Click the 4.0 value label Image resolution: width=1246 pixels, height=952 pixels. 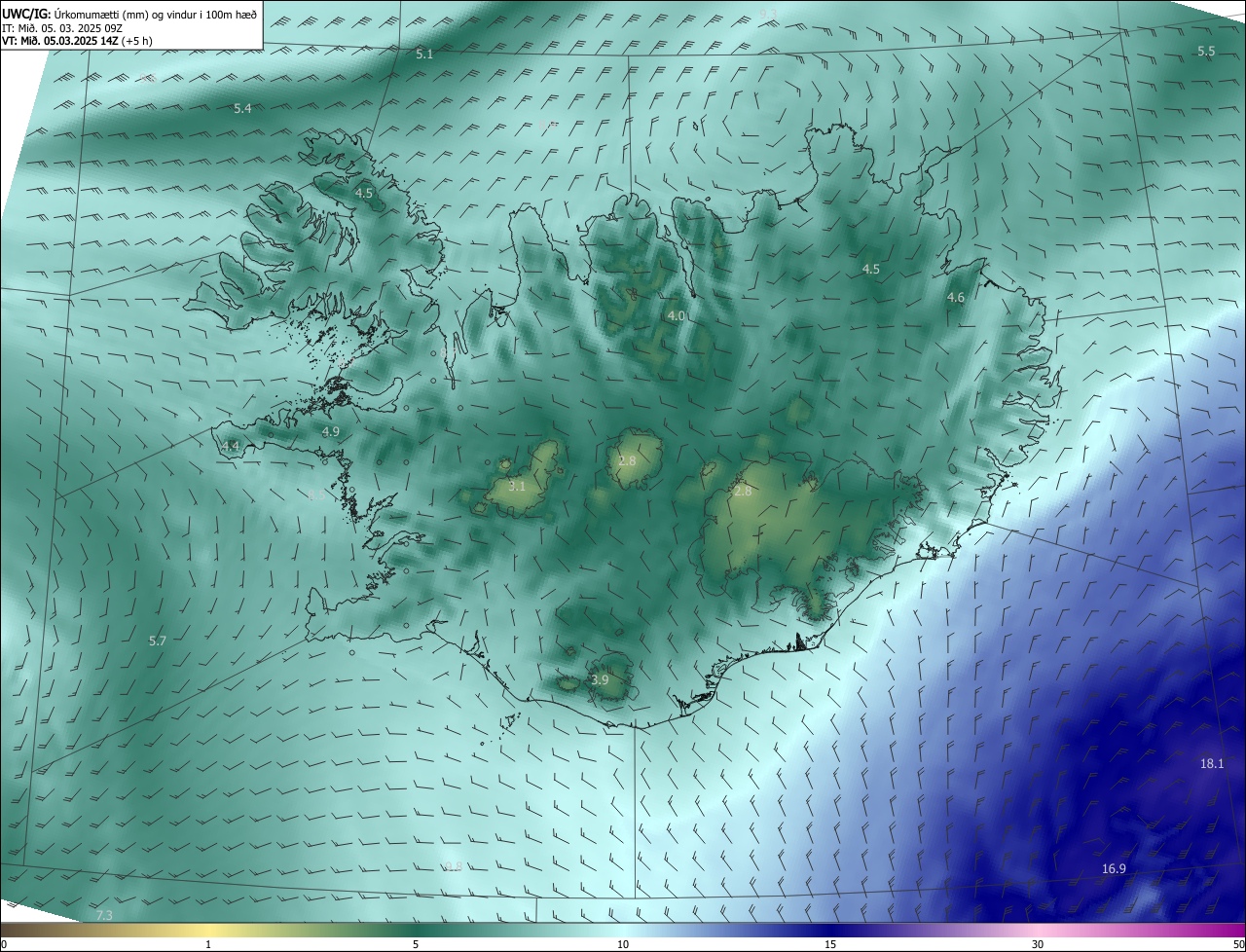coord(676,316)
